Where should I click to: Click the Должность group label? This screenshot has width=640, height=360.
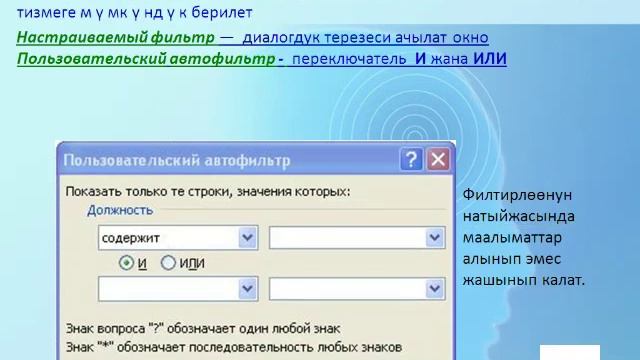coord(120,210)
